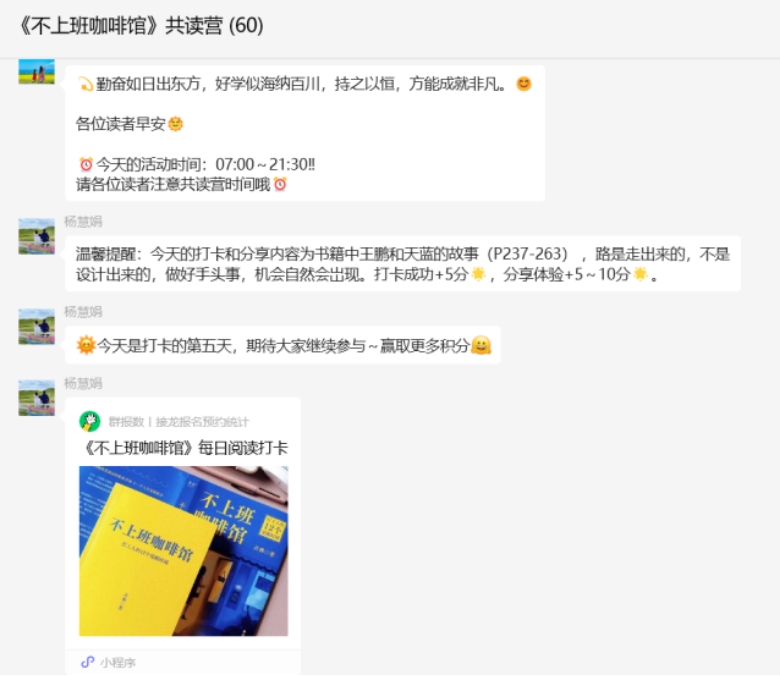Select the 温馨提醒 message about P237-263
The width and height of the screenshot is (780, 676).
403,264
